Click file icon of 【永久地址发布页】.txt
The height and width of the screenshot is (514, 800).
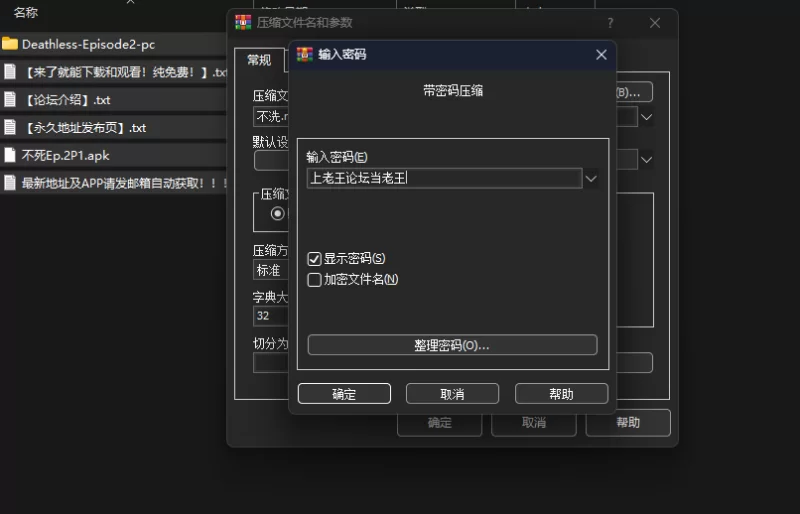click(x=10, y=127)
